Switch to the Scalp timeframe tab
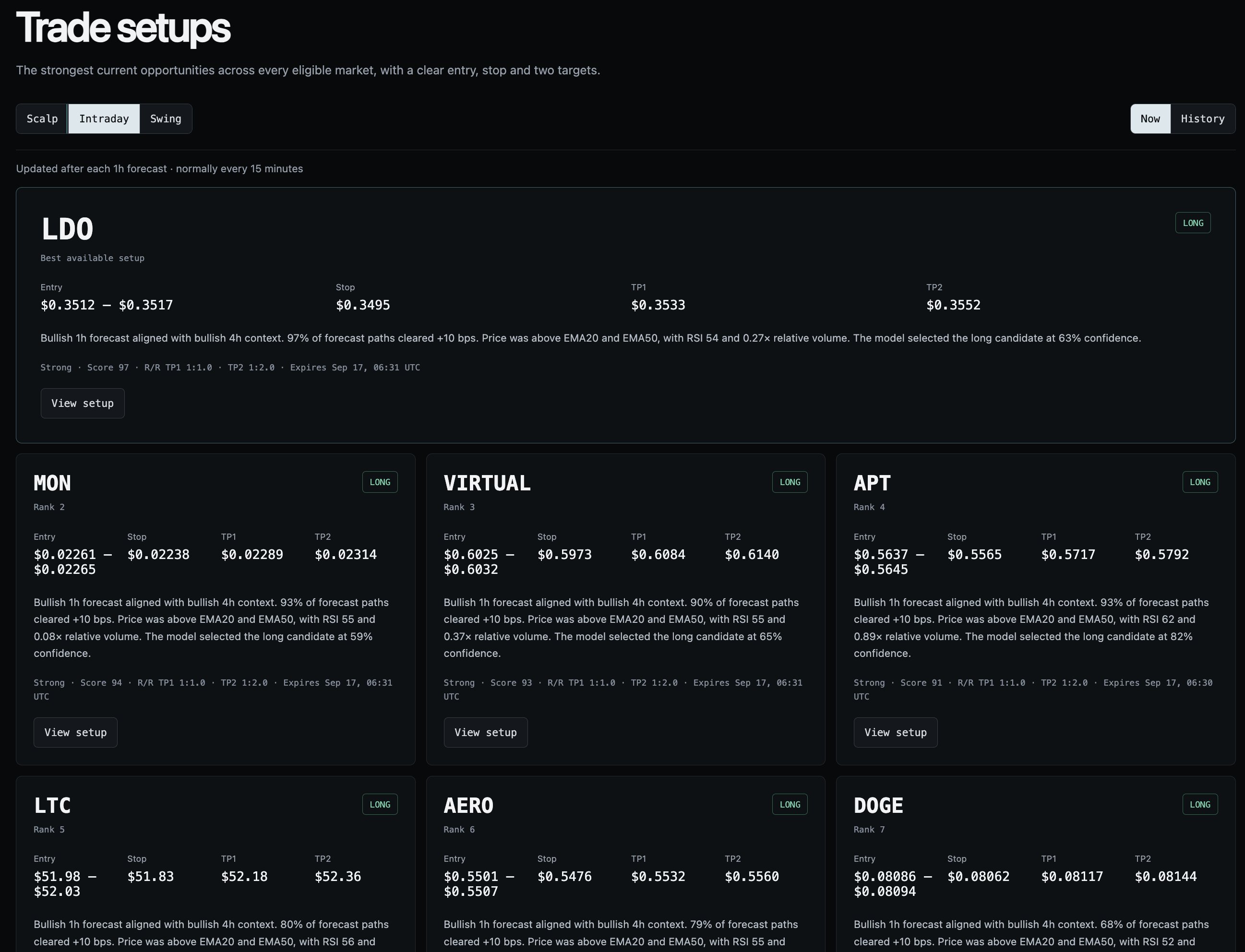Image resolution: width=1245 pixels, height=952 pixels. (x=42, y=119)
